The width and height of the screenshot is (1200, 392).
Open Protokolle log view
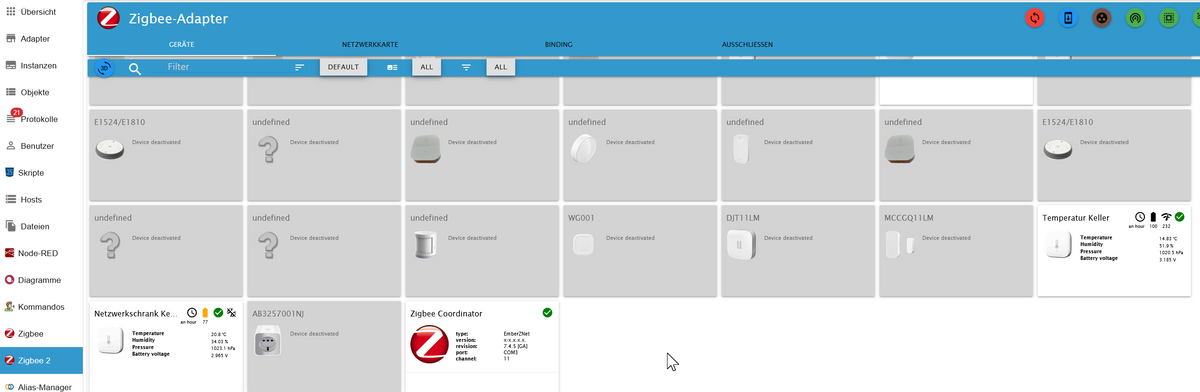tap(41, 119)
